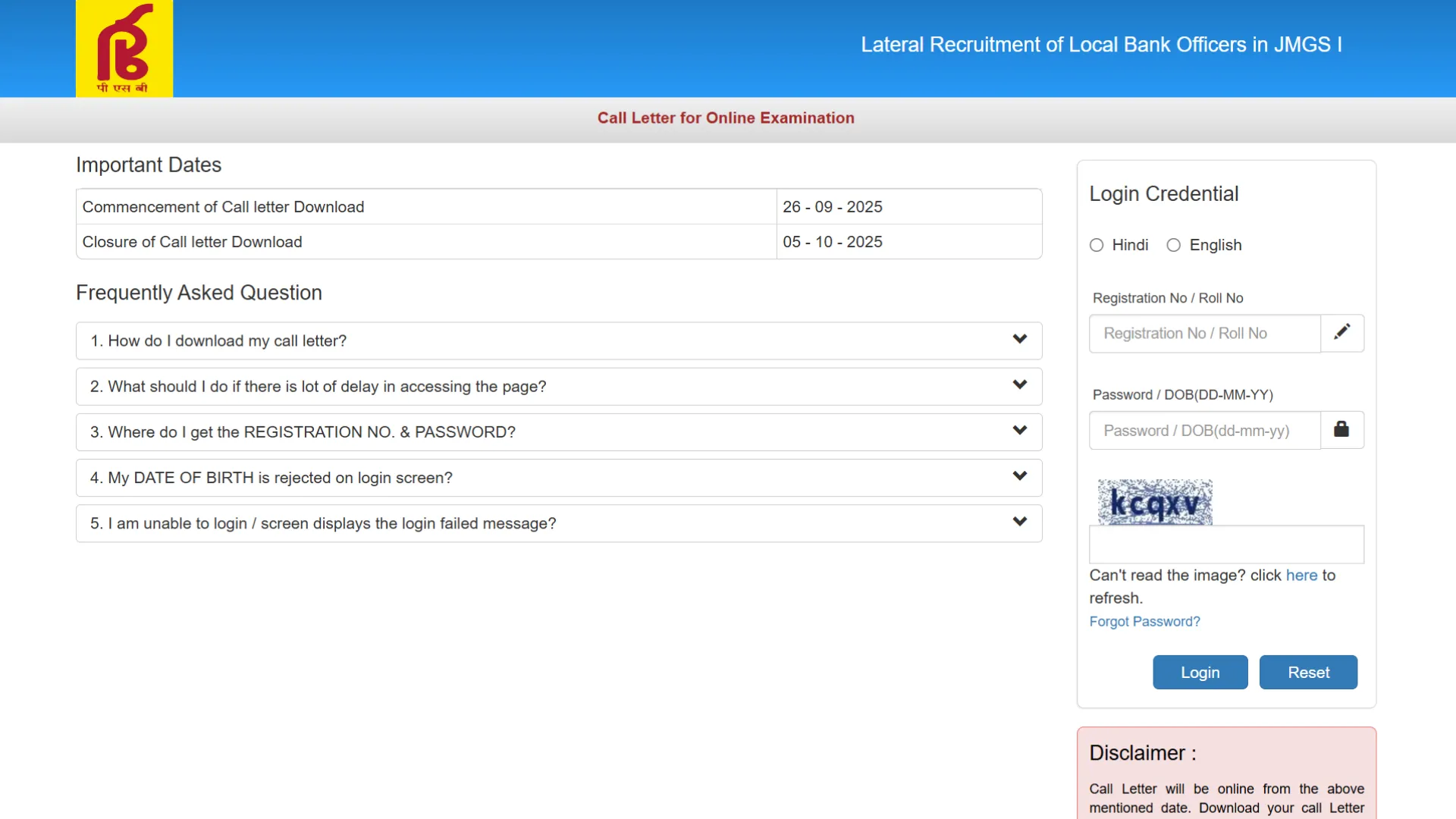The height and width of the screenshot is (819, 1456).
Task: Click the Registration No / Roll No field
Action: (x=1204, y=334)
